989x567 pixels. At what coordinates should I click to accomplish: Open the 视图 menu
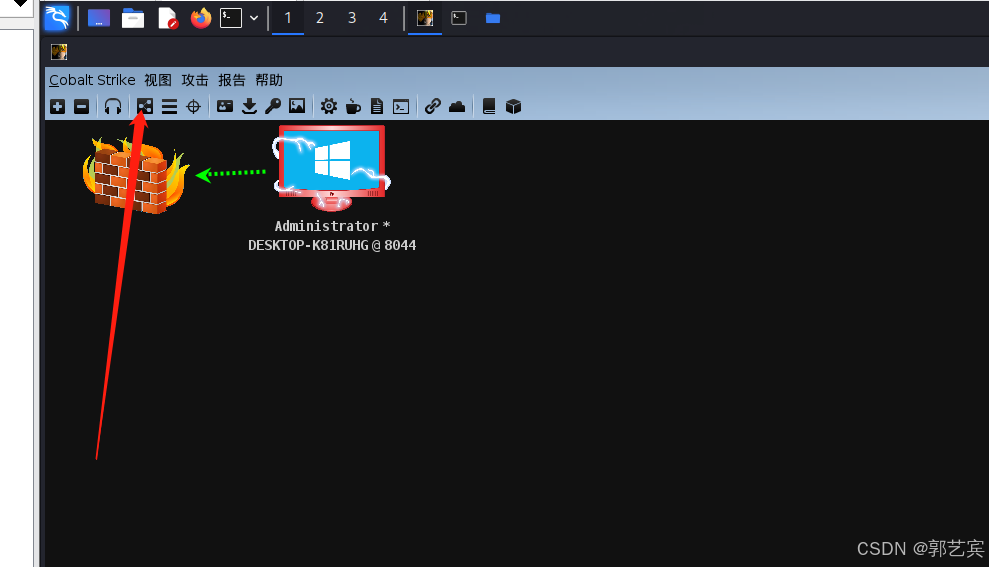(158, 80)
